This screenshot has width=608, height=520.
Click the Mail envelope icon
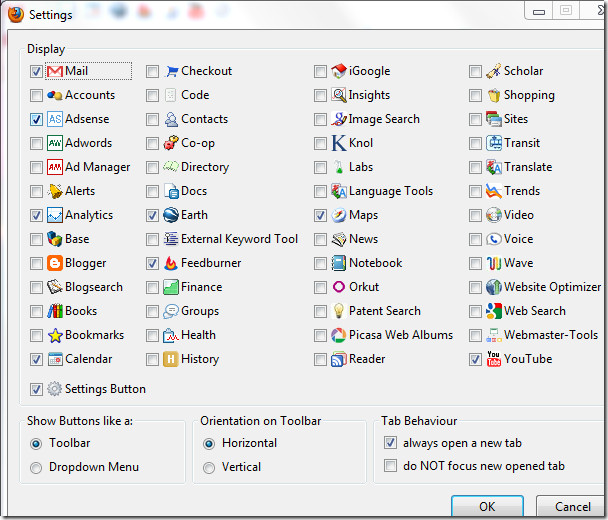click(x=55, y=71)
